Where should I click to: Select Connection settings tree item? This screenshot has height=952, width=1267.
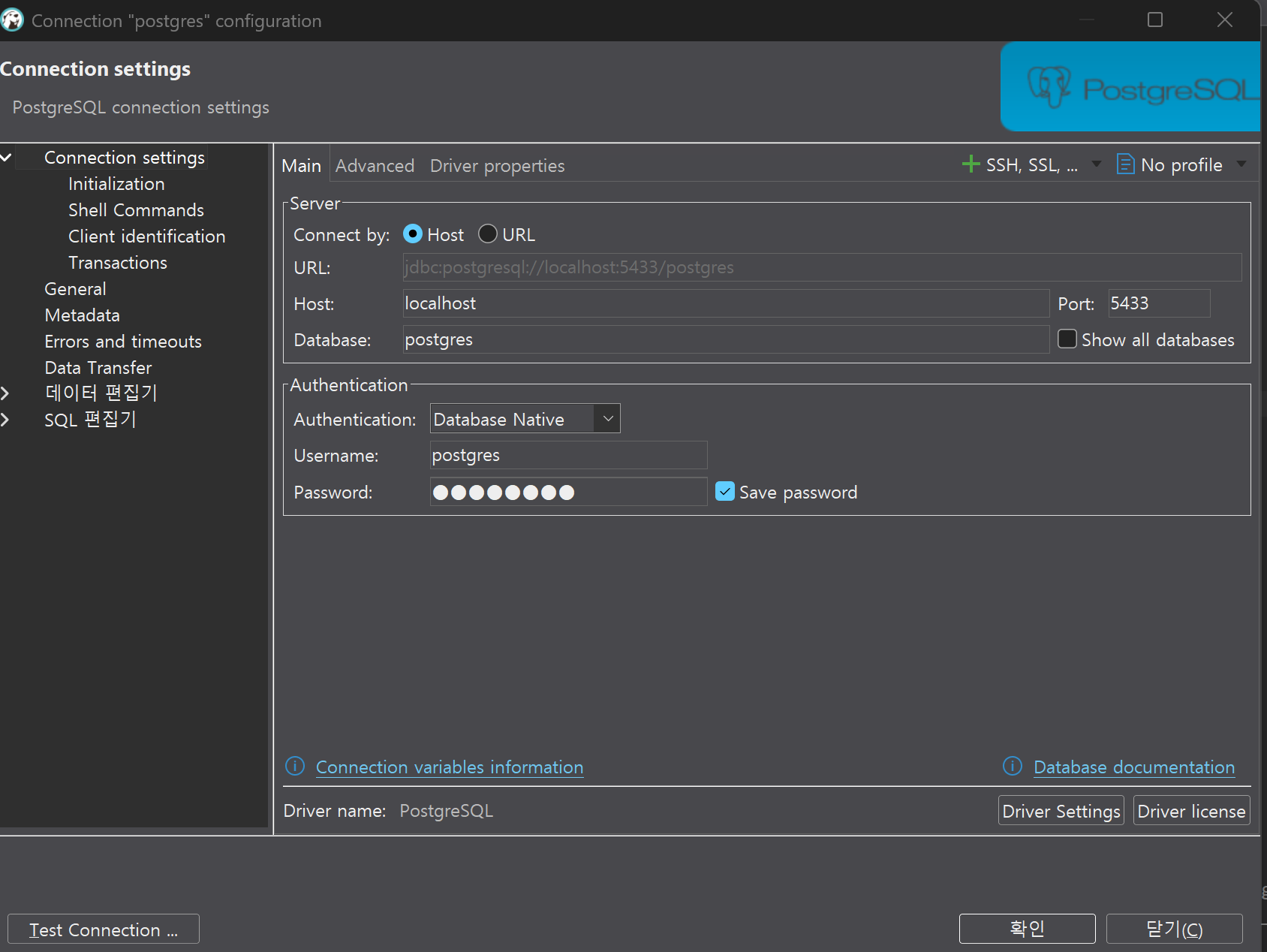125,158
